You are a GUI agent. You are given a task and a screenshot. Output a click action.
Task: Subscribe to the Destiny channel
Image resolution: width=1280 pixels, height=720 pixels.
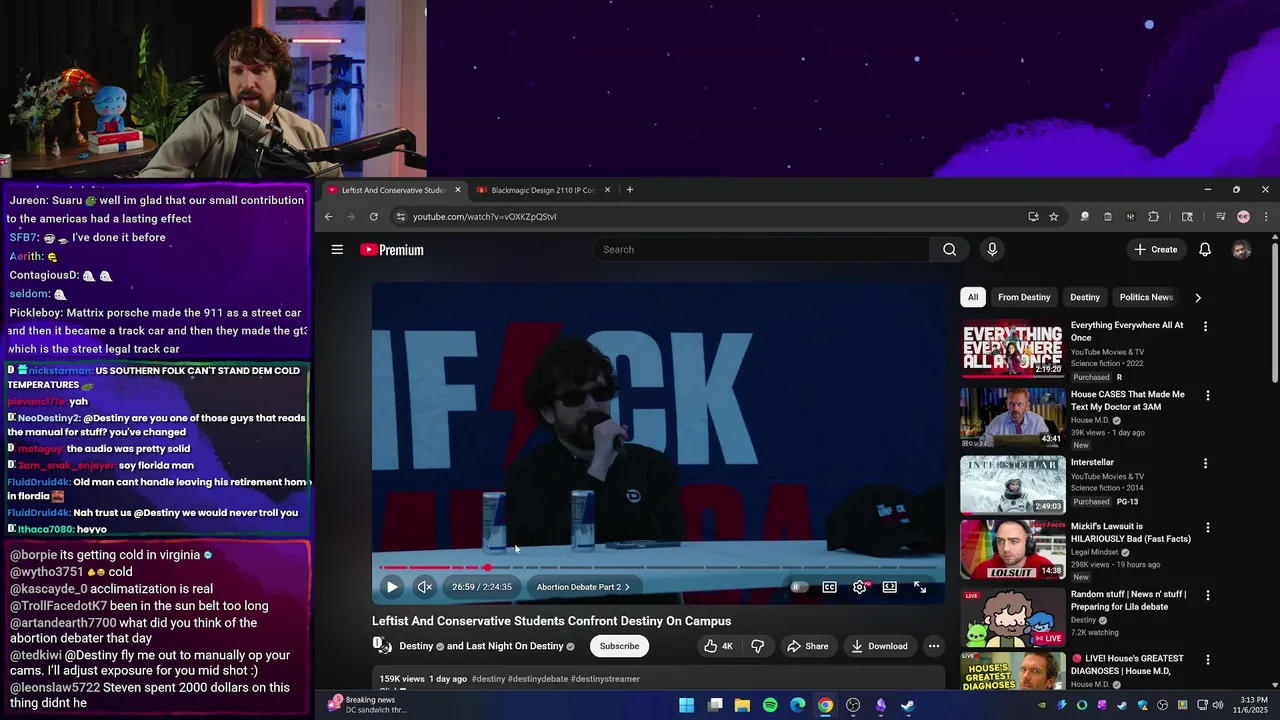tap(619, 646)
